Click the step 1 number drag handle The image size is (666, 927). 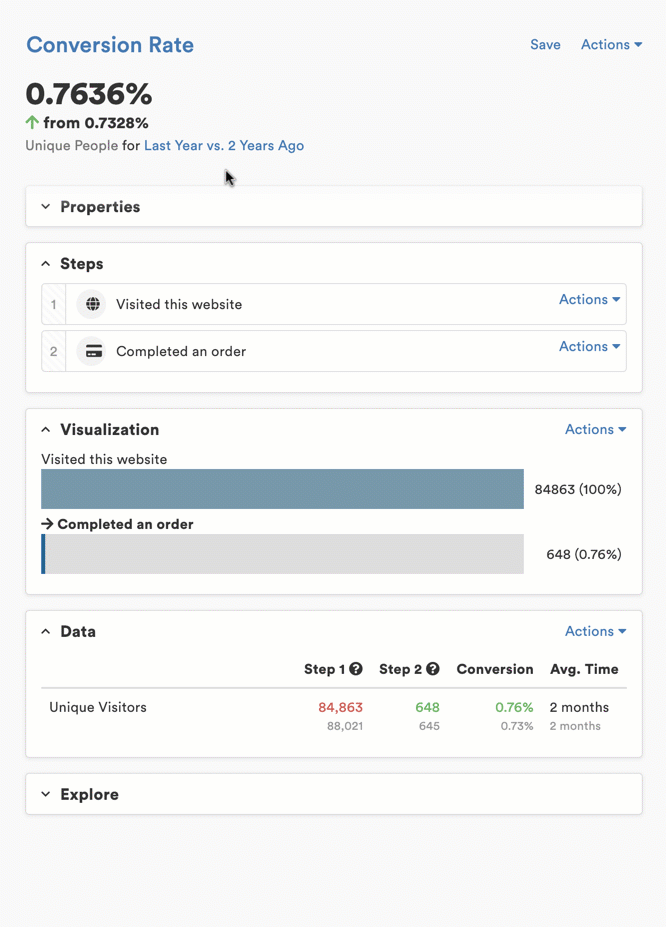pyautogui.click(x=54, y=304)
